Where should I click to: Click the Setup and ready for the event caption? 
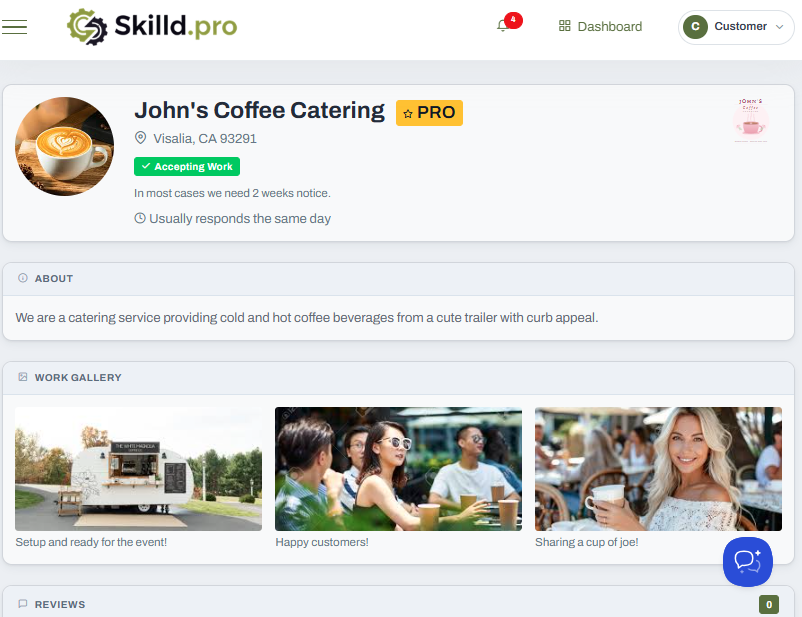pos(91,542)
